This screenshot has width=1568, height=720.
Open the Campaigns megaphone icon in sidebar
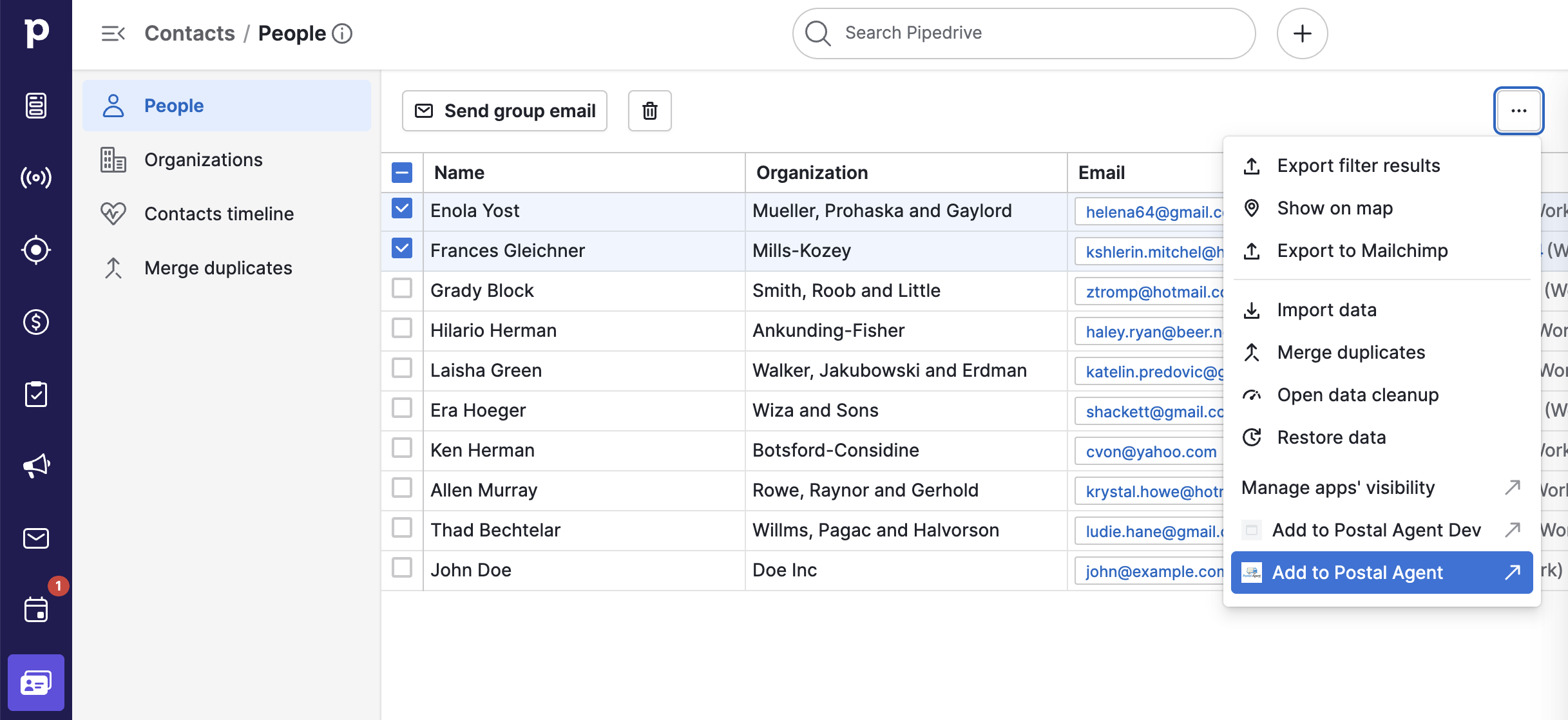pos(36,466)
